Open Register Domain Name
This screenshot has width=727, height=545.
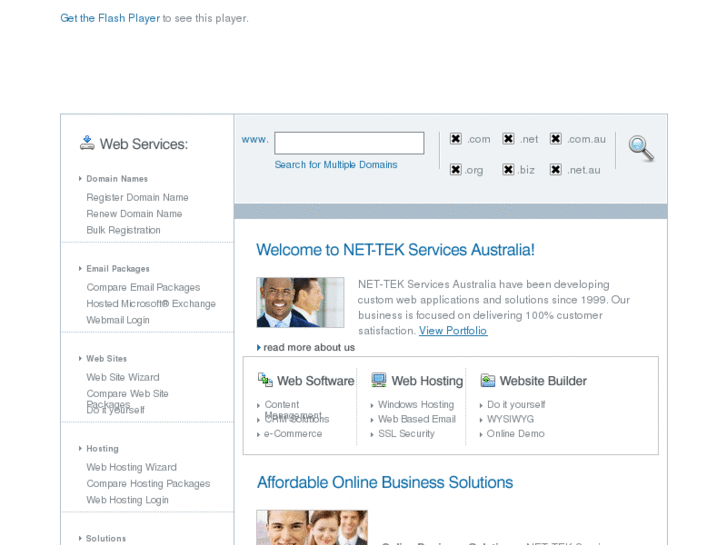click(x=137, y=198)
